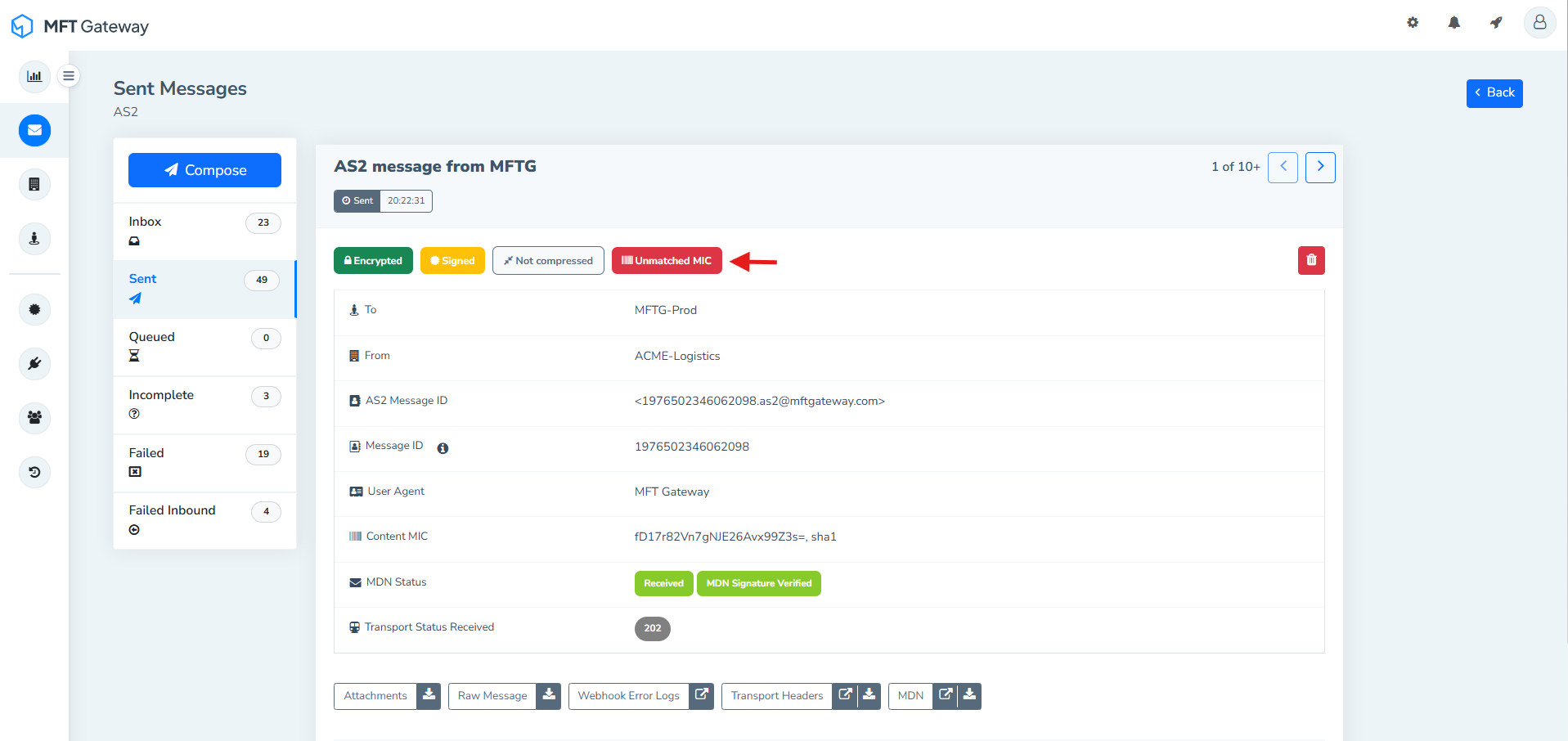Open Webhook Error Logs in new window
Viewport: 1568px width, 741px height.
click(701, 695)
